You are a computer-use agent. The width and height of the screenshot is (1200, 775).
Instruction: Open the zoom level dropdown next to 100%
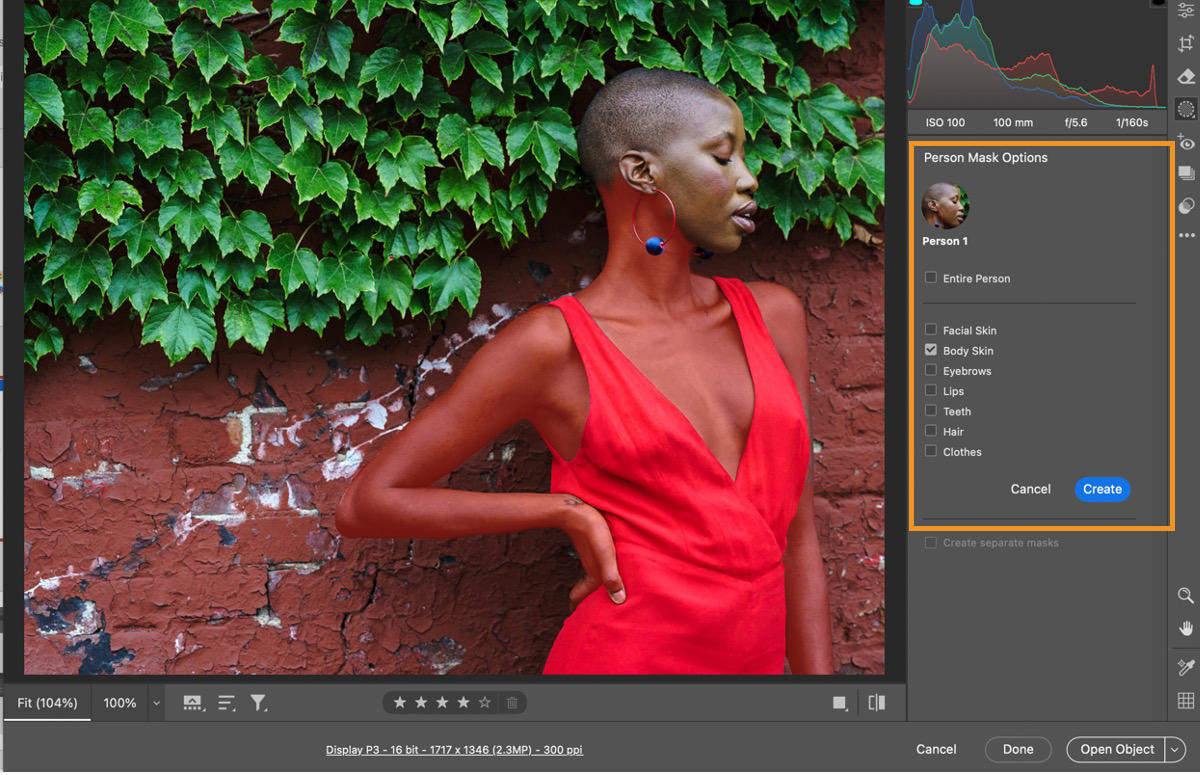(x=155, y=703)
